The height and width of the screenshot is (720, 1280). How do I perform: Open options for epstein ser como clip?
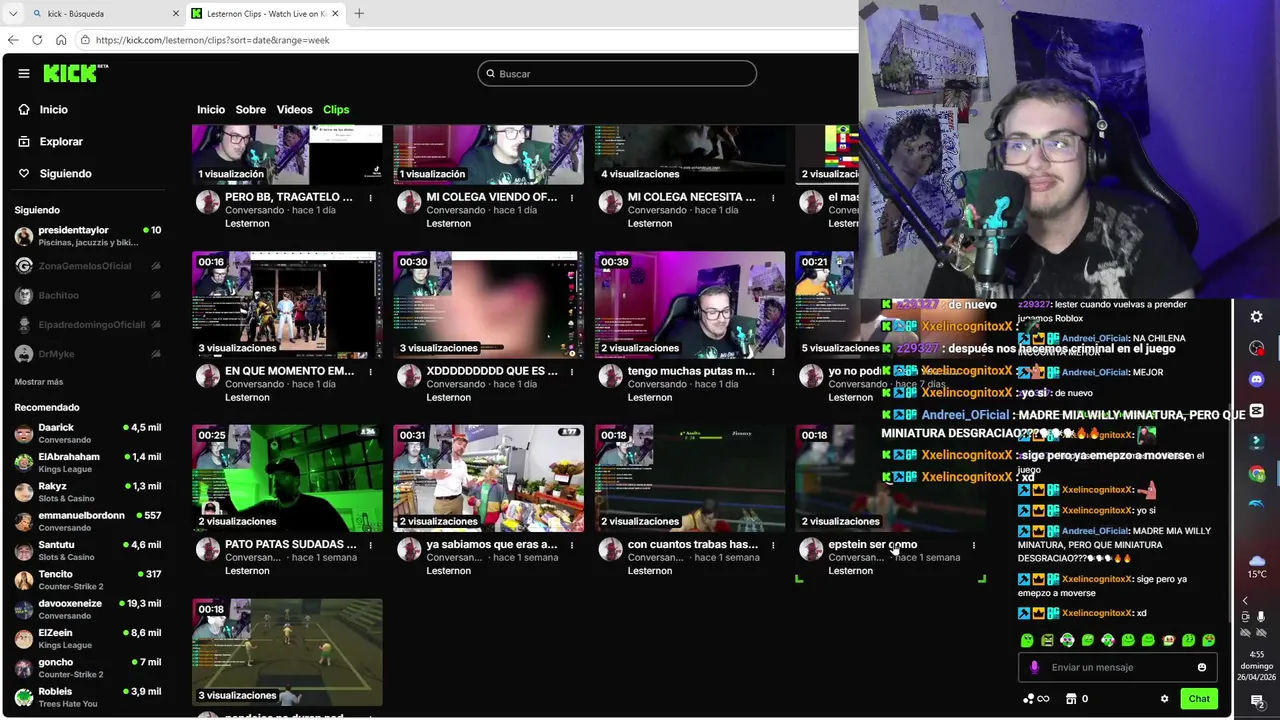[x=974, y=545]
